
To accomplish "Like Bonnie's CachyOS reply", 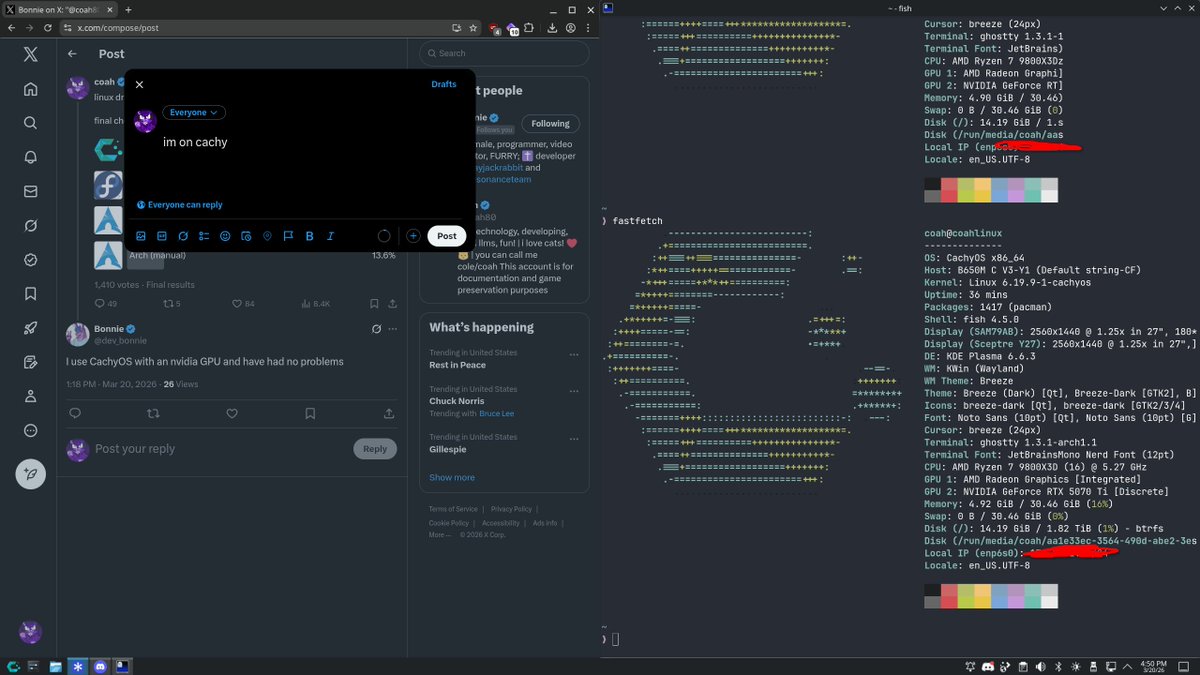I will (x=232, y=414).
